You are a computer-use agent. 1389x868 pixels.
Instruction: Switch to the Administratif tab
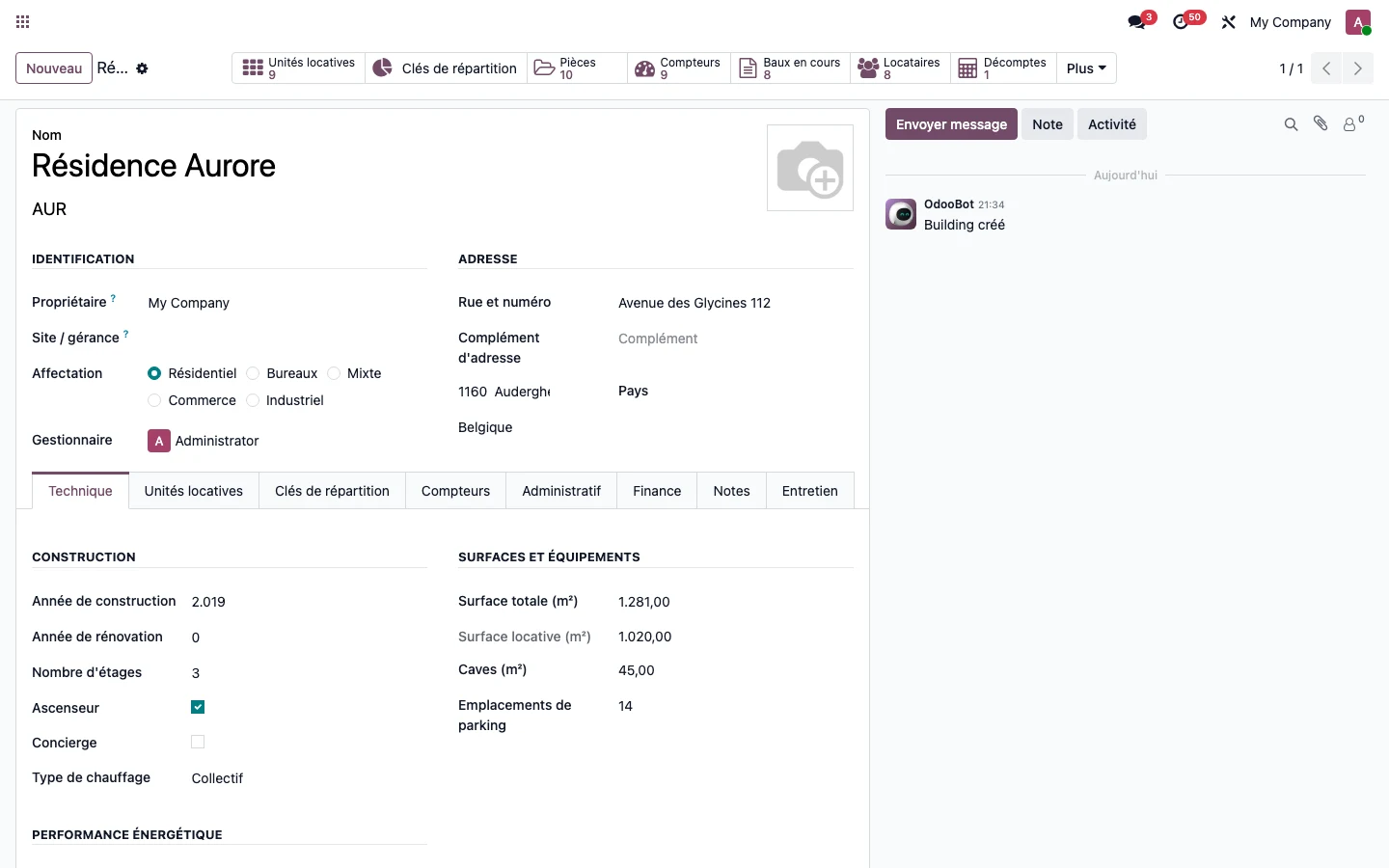coord(561,491)
